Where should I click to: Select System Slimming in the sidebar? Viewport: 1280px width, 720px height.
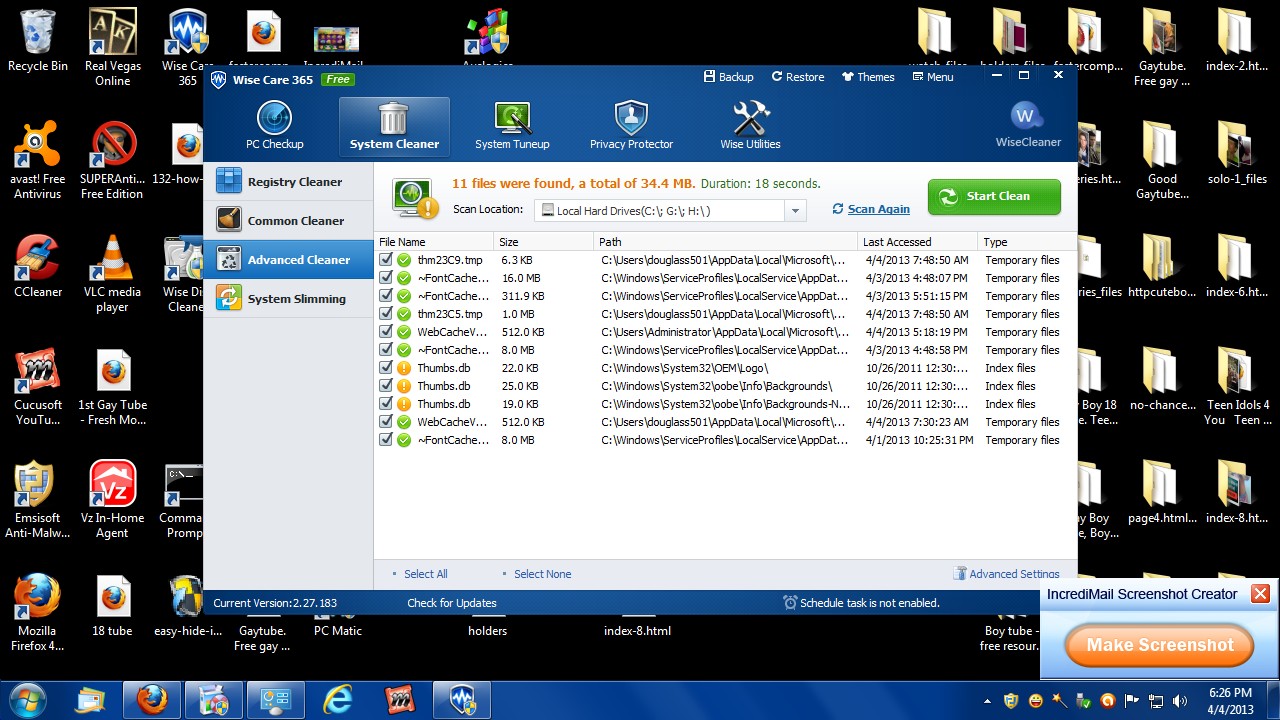click(289, 299)
